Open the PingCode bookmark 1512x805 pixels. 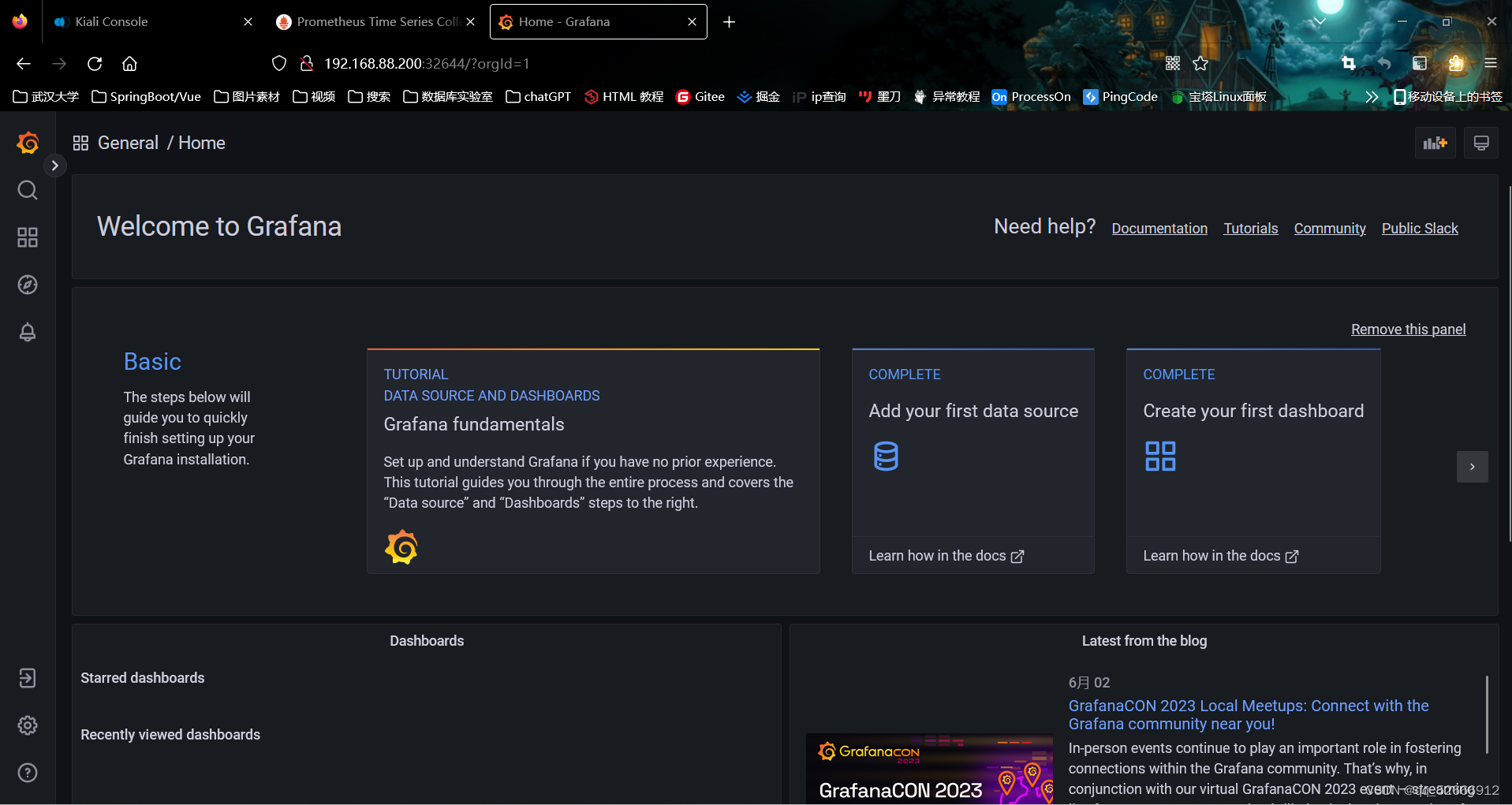click(x=1121, y=97)
